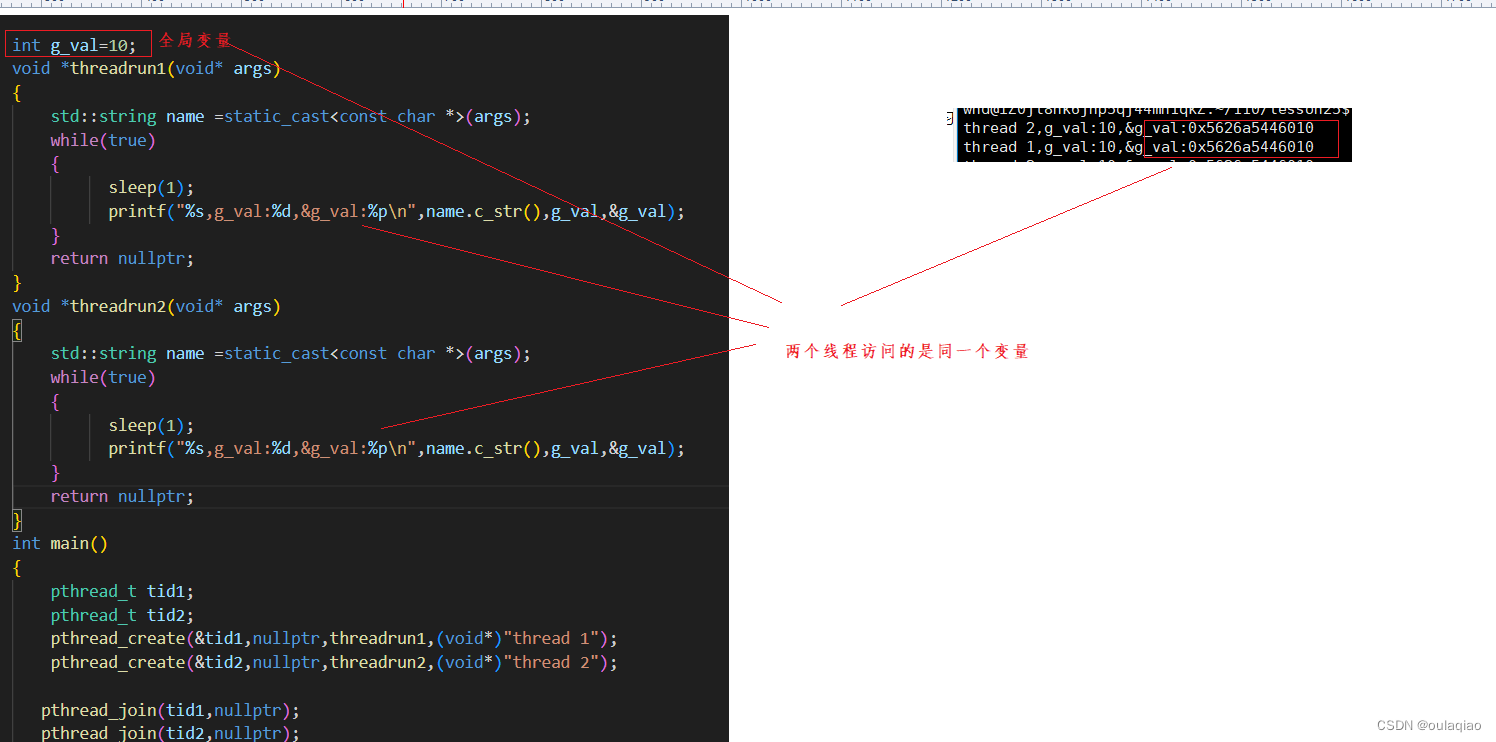
Task: Click 'while(true)' in the threadrun2 function
Action: [x=103, y=377]
